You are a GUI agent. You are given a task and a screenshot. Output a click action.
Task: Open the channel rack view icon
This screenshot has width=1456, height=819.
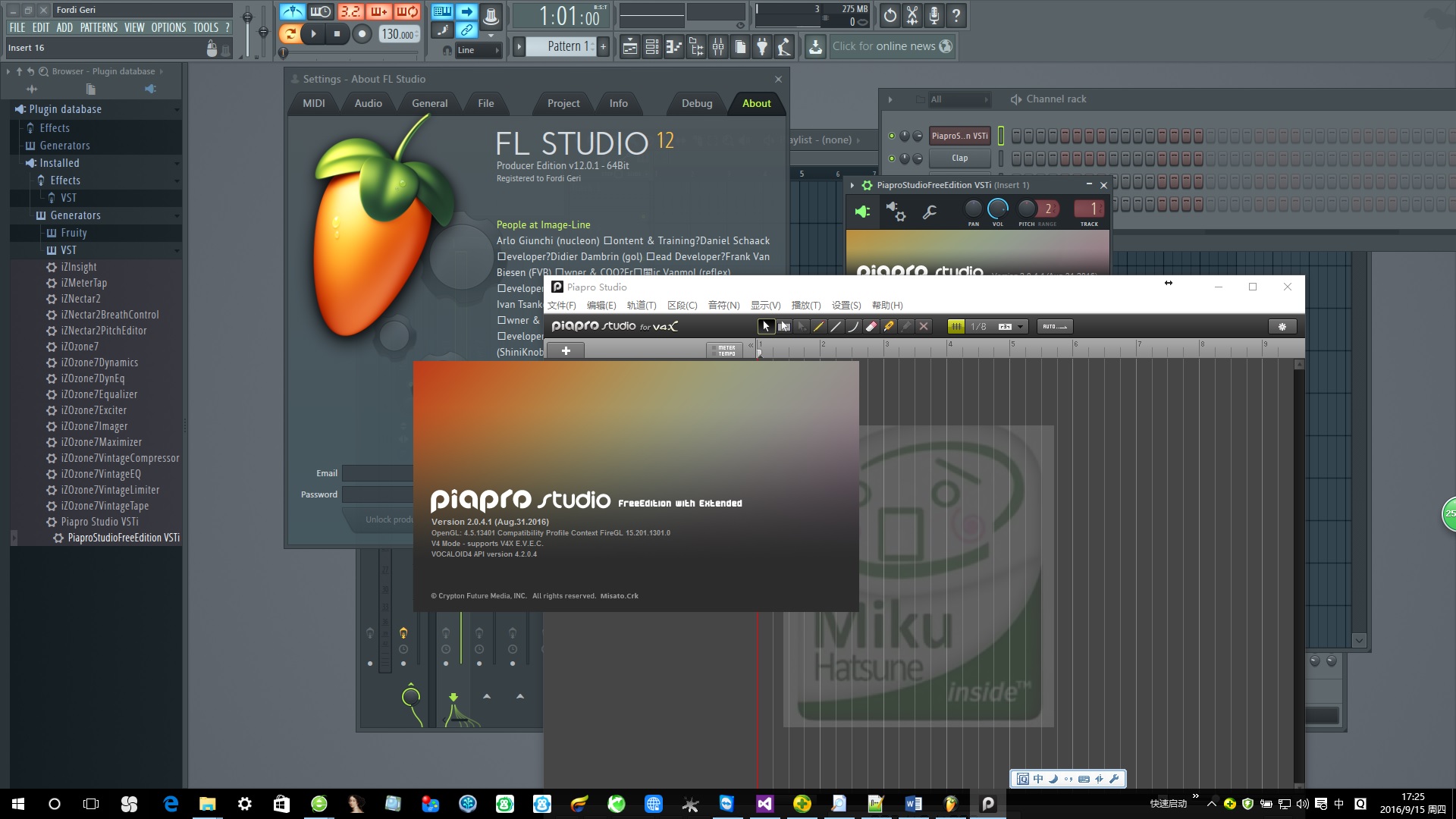coord(651,47)
